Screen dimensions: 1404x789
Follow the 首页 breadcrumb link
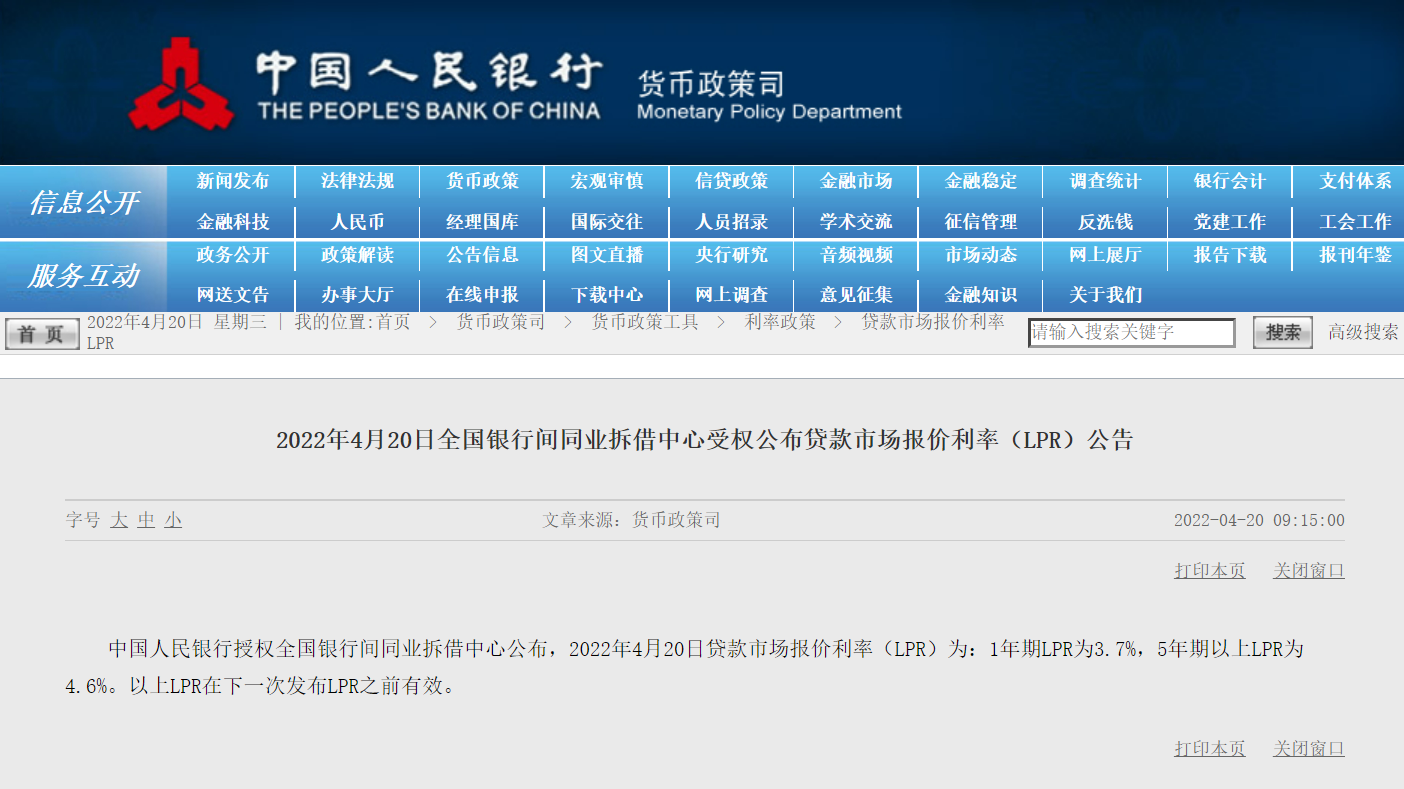(x=393, y=322)
